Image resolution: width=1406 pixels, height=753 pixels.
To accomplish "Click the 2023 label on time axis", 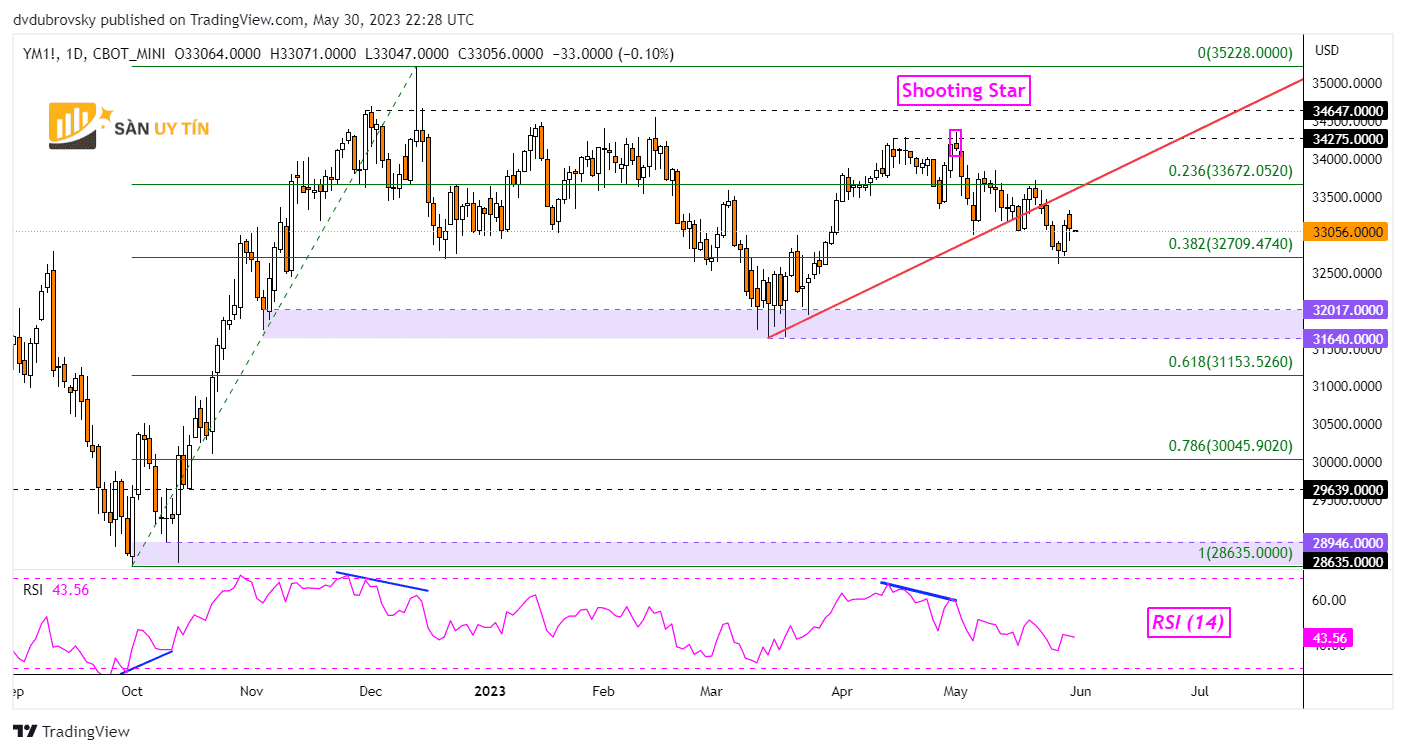I will (489, 690).
